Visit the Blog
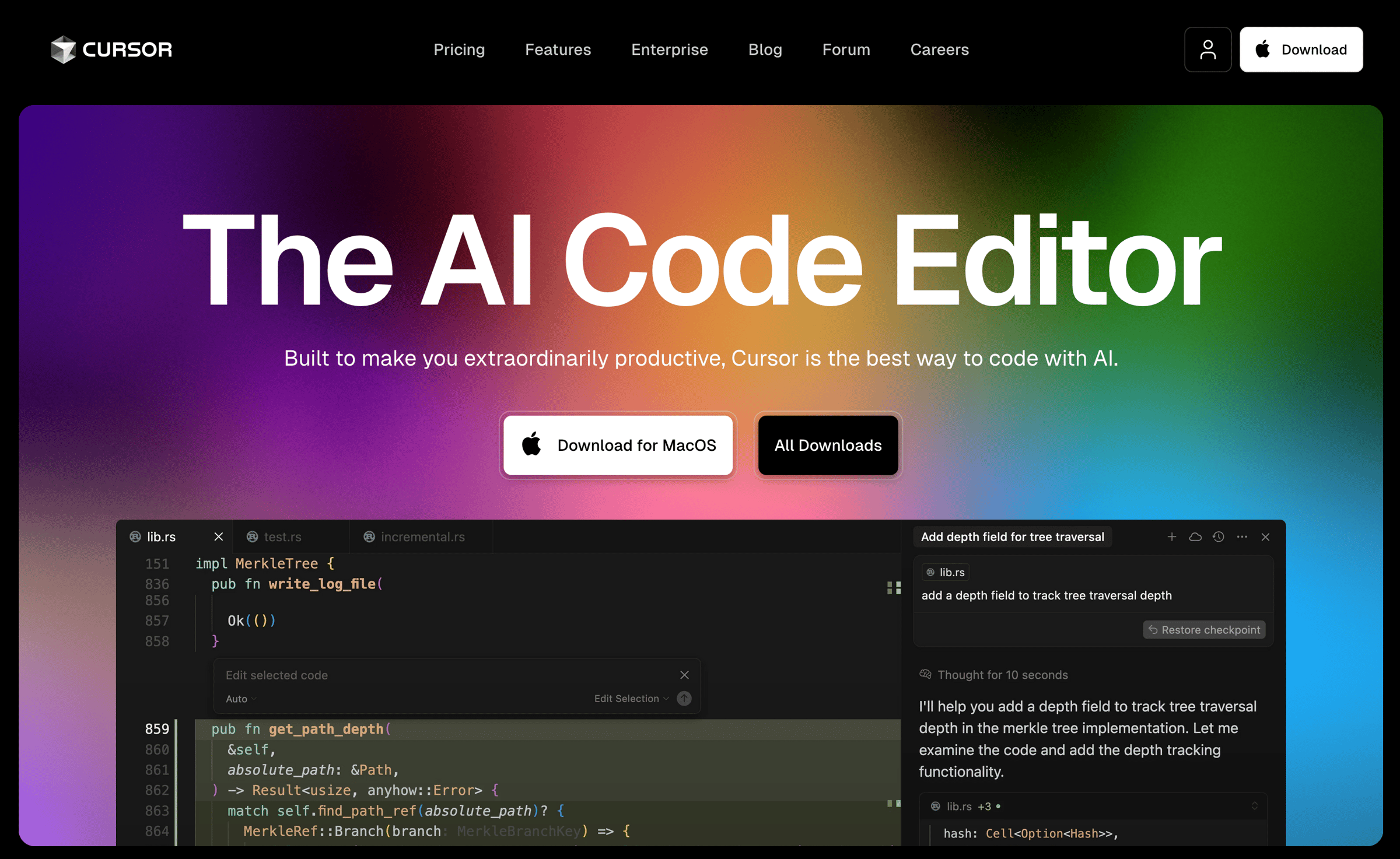This screenshot has width=1400, height=859. pos(765,50)
